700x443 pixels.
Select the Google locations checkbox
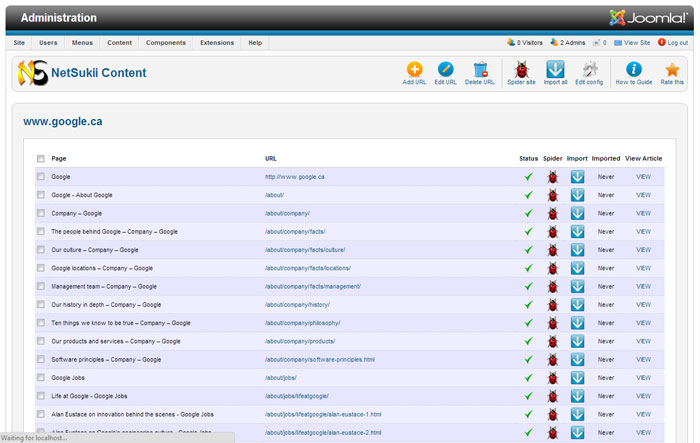pos(41,268)
